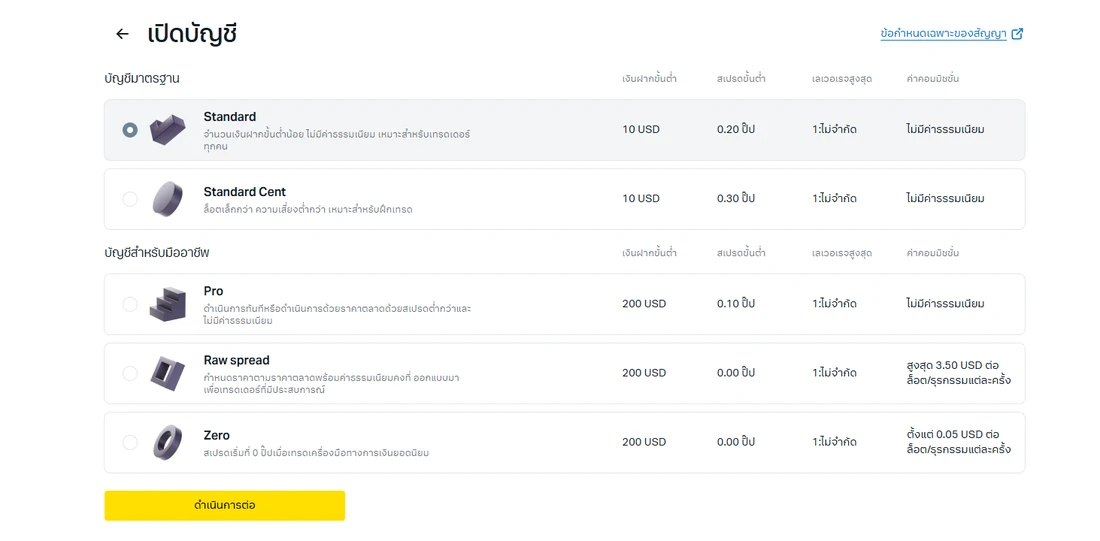
Task: Select the Standard account radio button
Action: click(130, 130)
